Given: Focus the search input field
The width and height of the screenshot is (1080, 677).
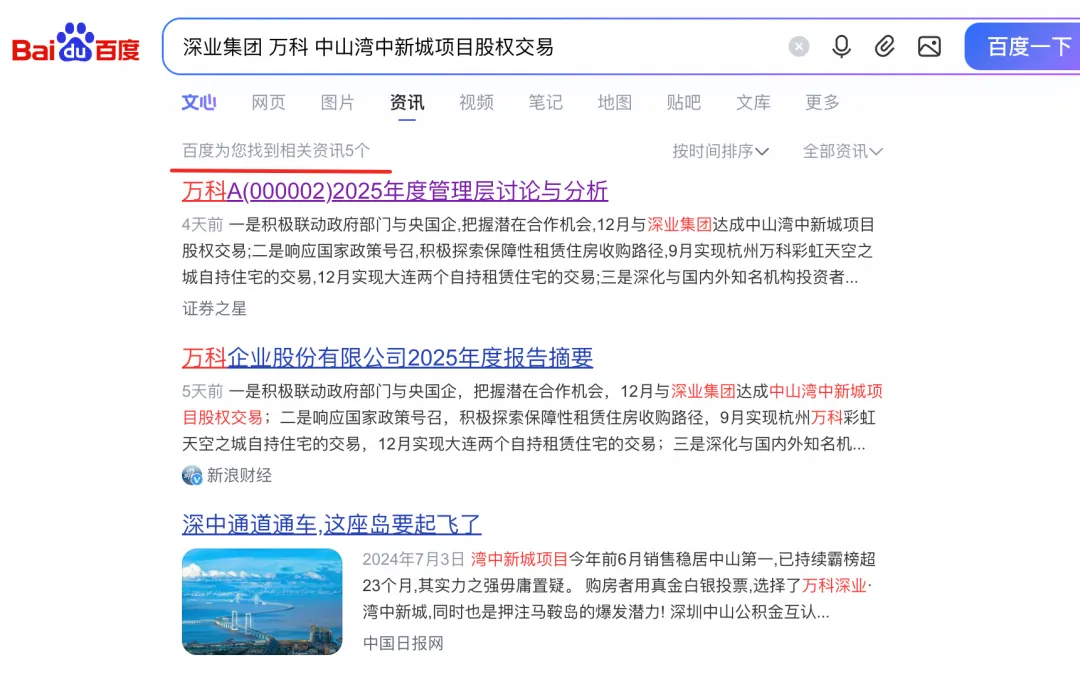Looking at the screenshot, I should 475,47.
